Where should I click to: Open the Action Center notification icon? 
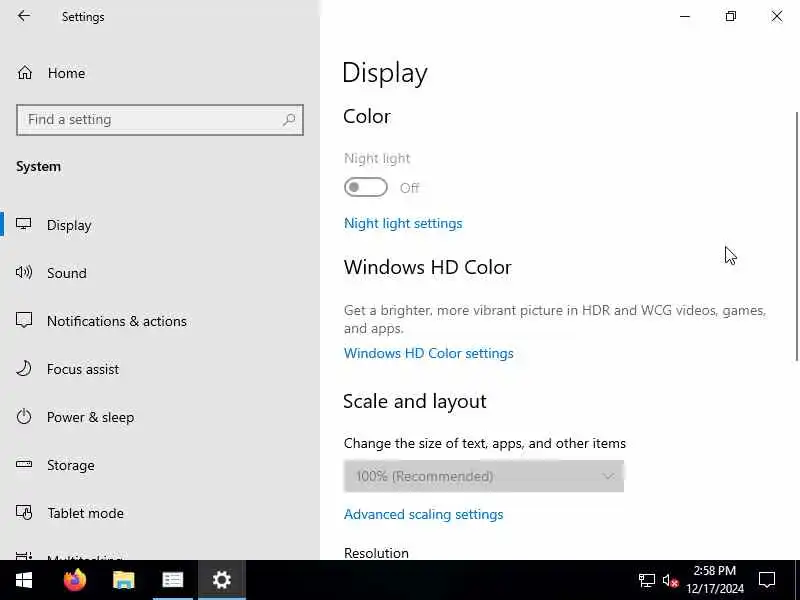tap(767, 580)
